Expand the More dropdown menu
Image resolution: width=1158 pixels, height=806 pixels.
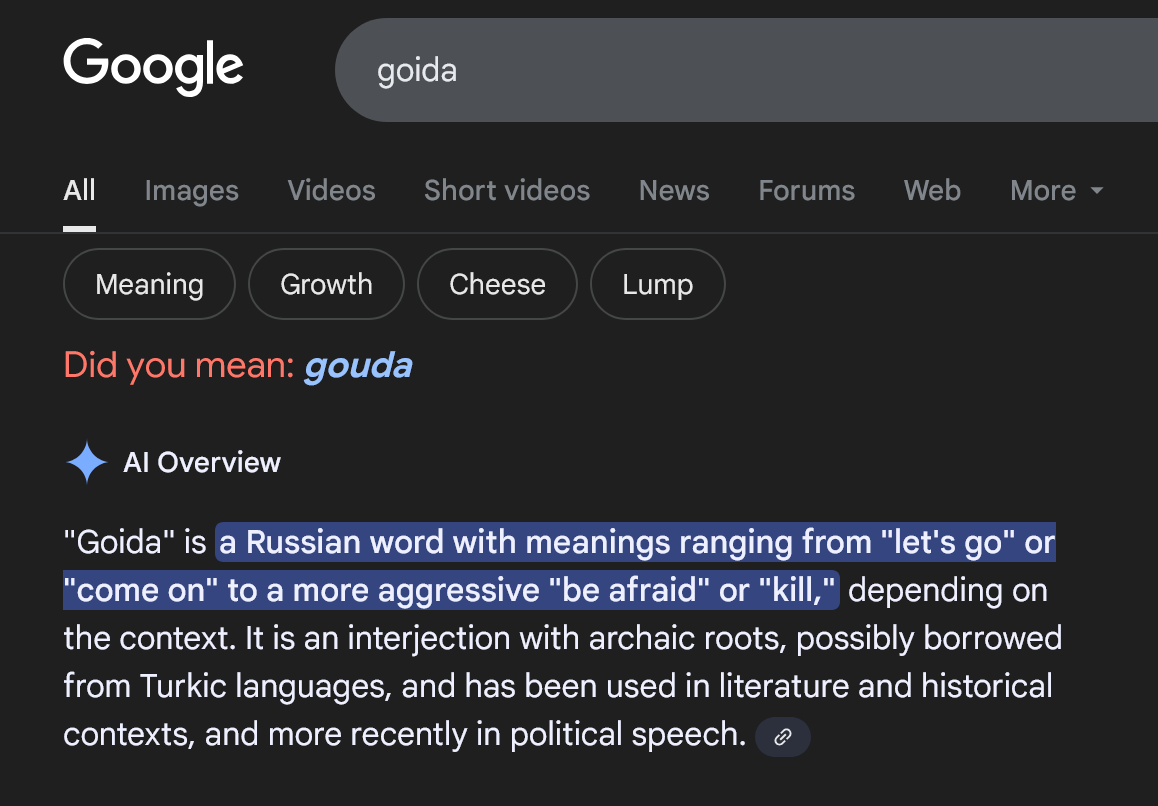coord(1056,191)
